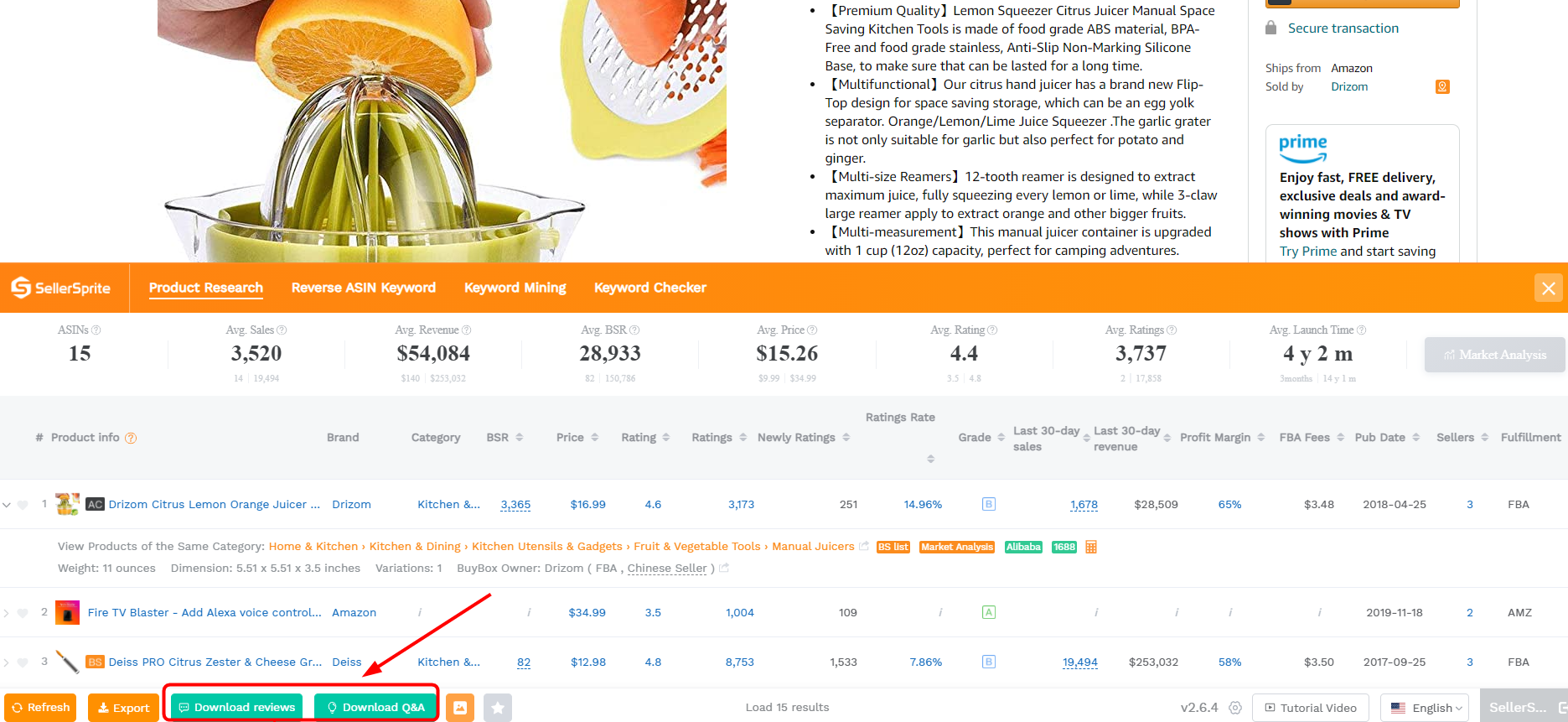The width and height of the screenshot is (1568, 722).
Task: Click the Avg. Rating help icon
Action: (992, 330)
